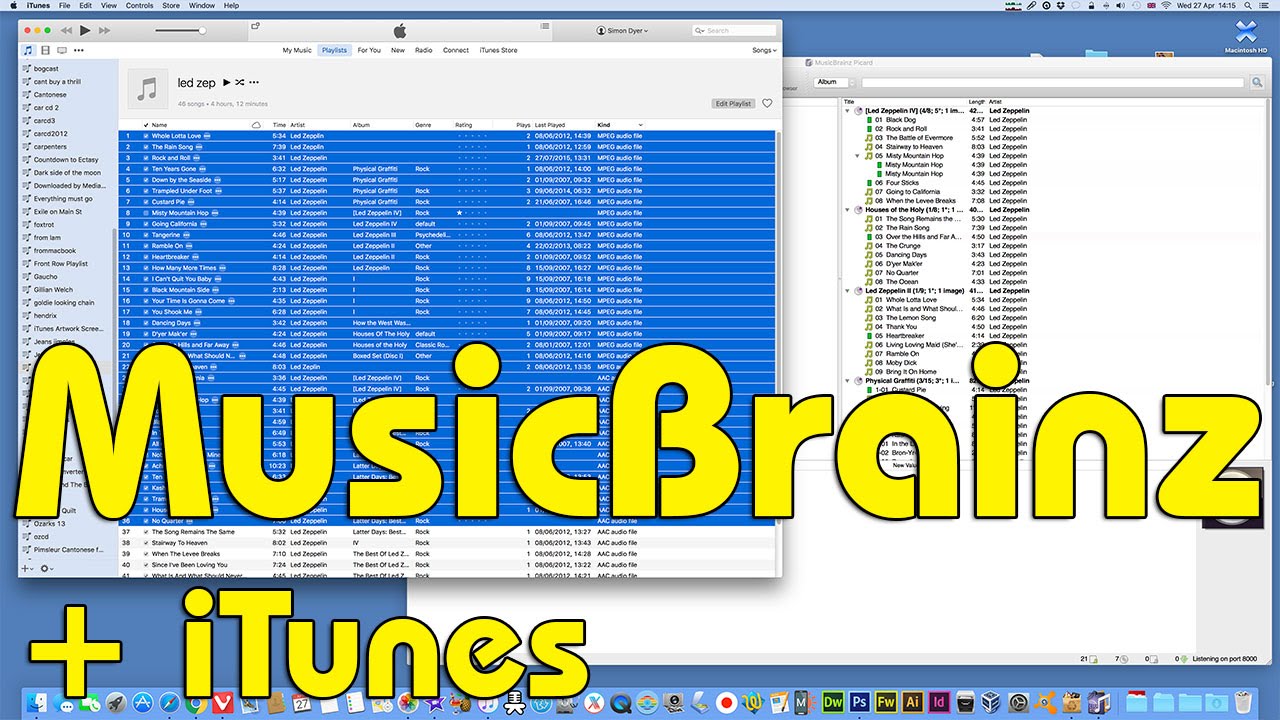Open the Store menu in menu bar
1280x720 pixels.
pyautogui.click(x=171, y=6)
